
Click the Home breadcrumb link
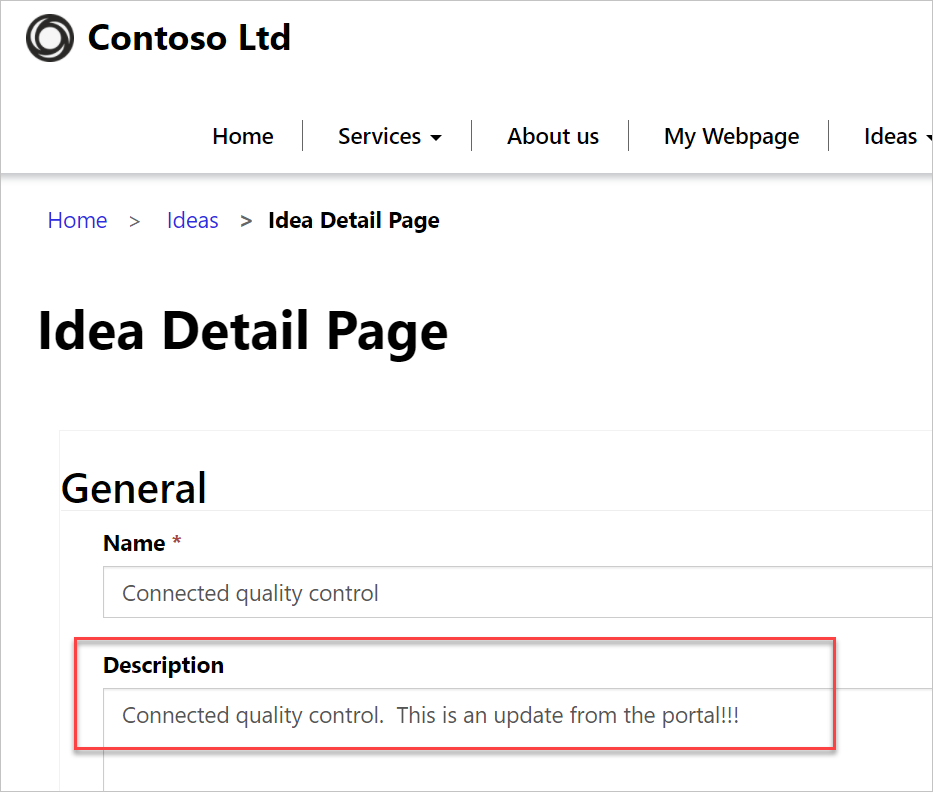[77, 220]
